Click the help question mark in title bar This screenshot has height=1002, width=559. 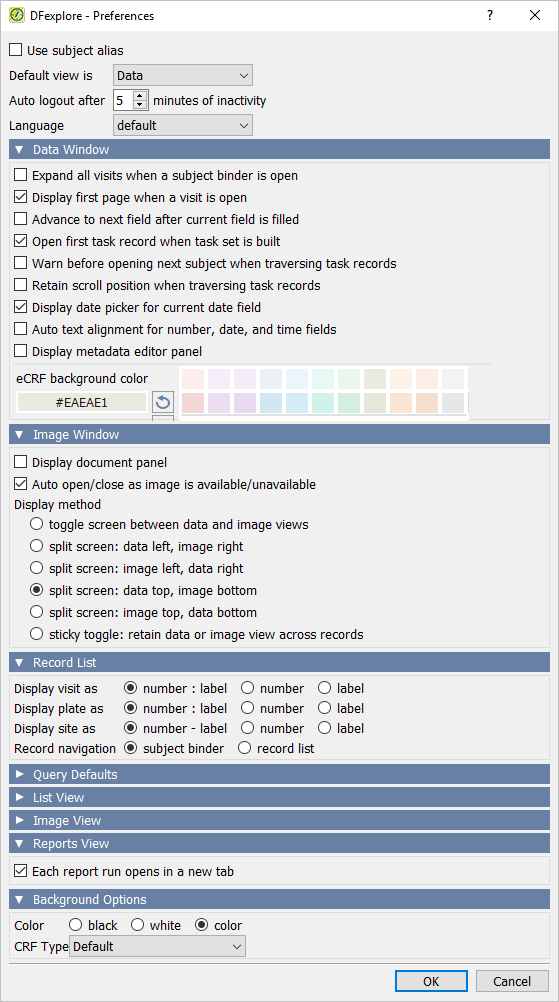[490, 15]
